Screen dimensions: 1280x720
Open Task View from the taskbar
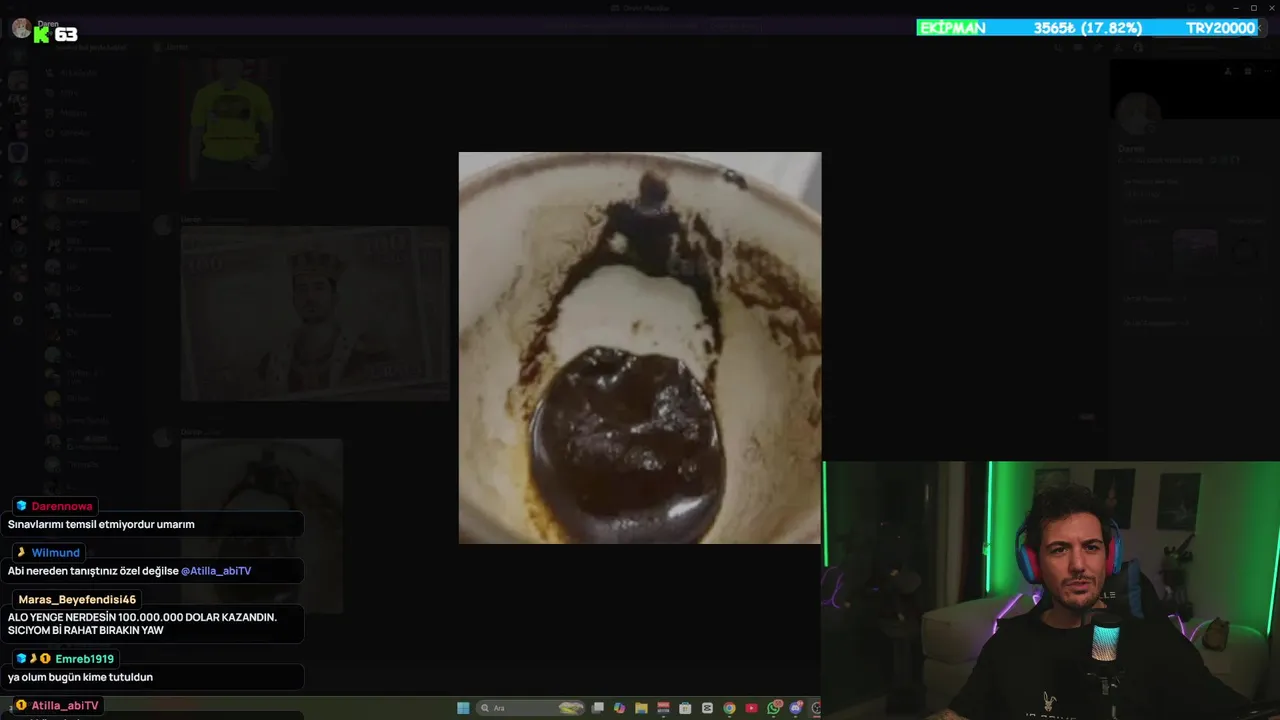click(597, 708)
